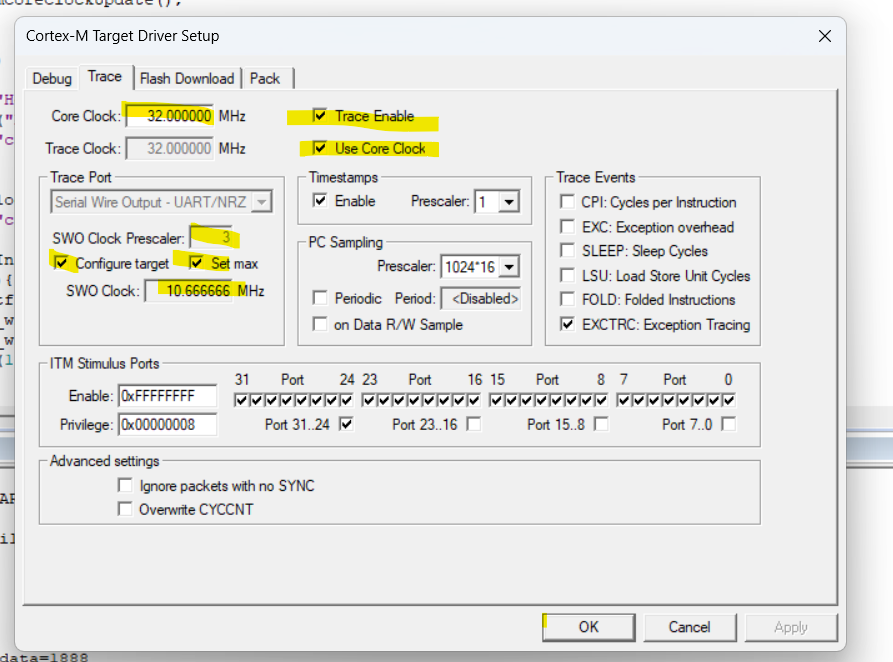Viewport: 893px width, 662px height.
Task: Enable EXC: Exception overhead checkbox
Action: [x=567, y=227]
